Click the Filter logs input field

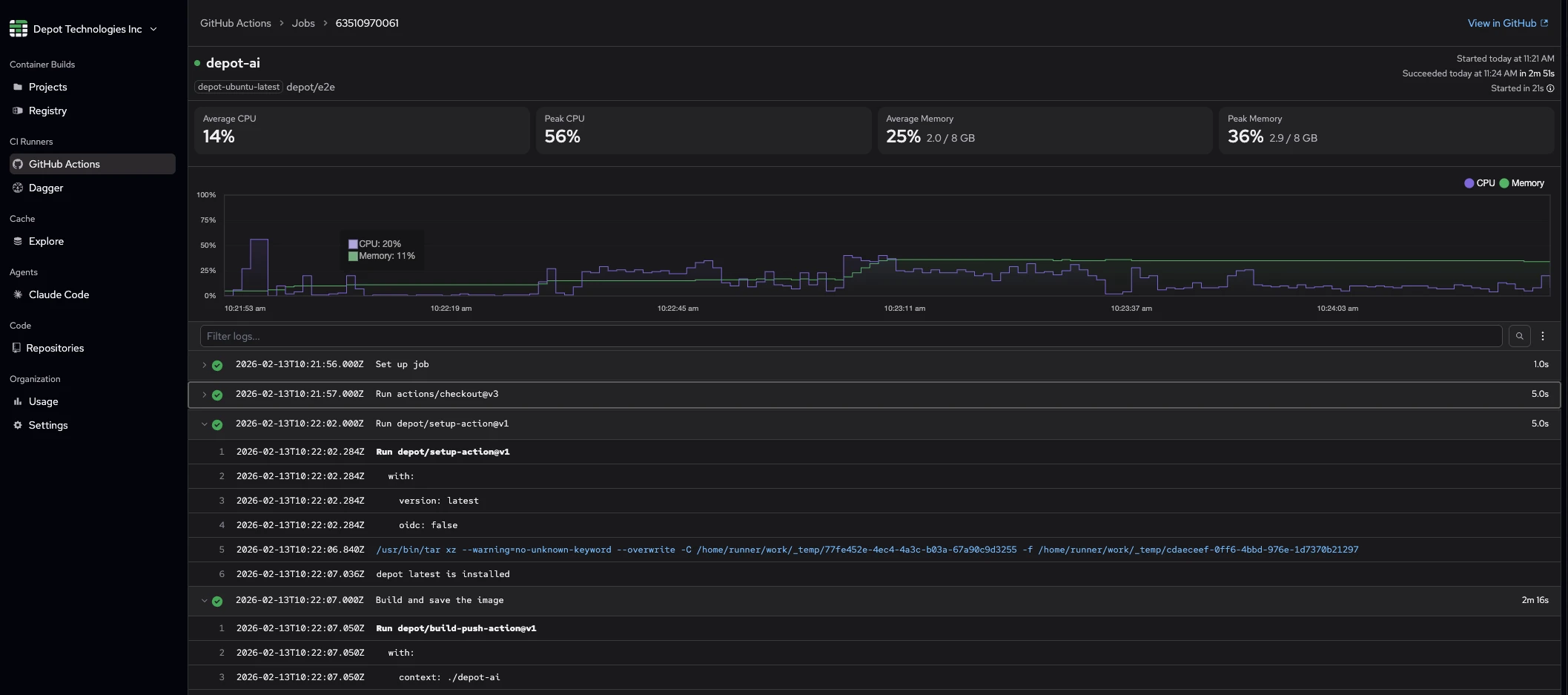(x=850, y=336)
